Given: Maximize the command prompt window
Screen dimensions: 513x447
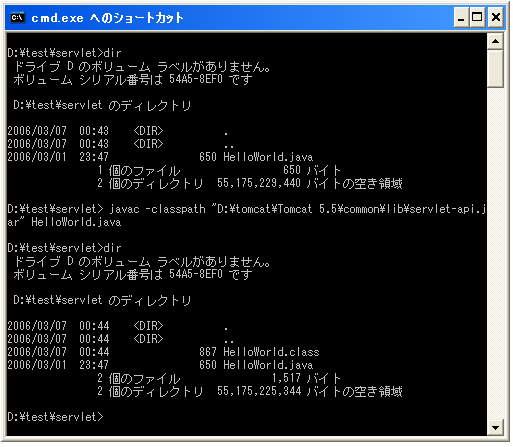Looking at the screenshot, I should [x=477, y=17].
